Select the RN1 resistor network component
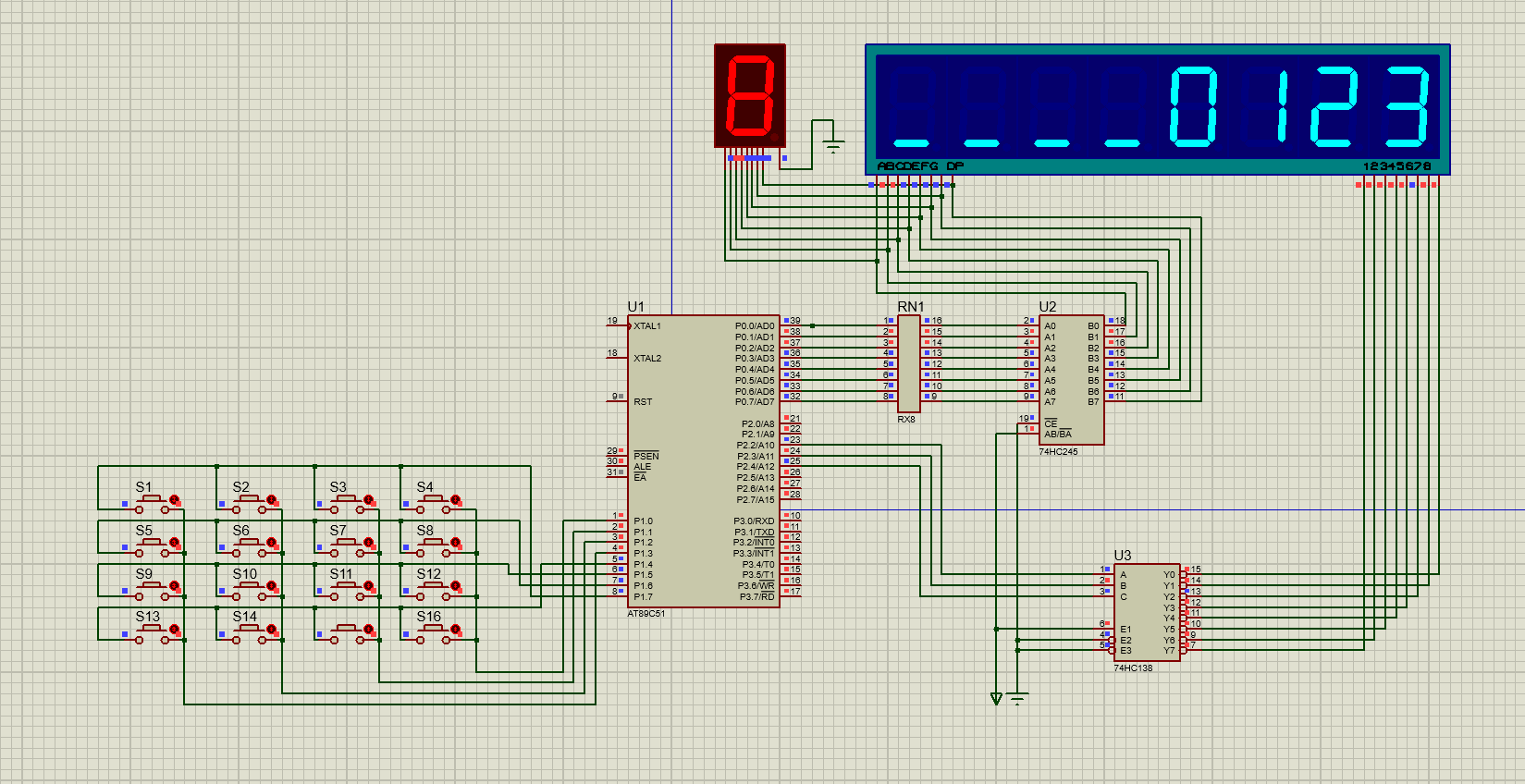 (x=909, y=363)
